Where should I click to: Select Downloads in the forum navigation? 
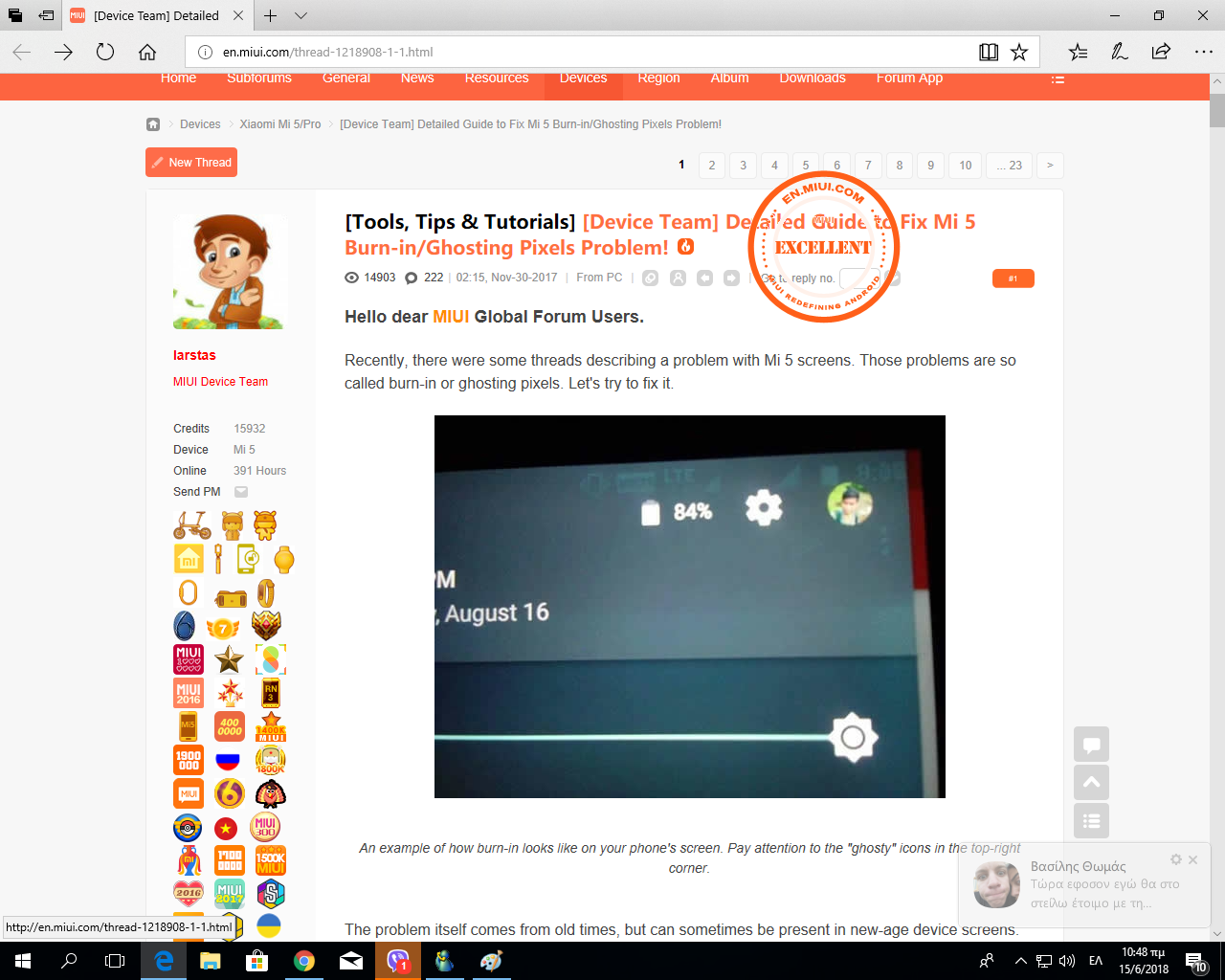coord(813,78)
